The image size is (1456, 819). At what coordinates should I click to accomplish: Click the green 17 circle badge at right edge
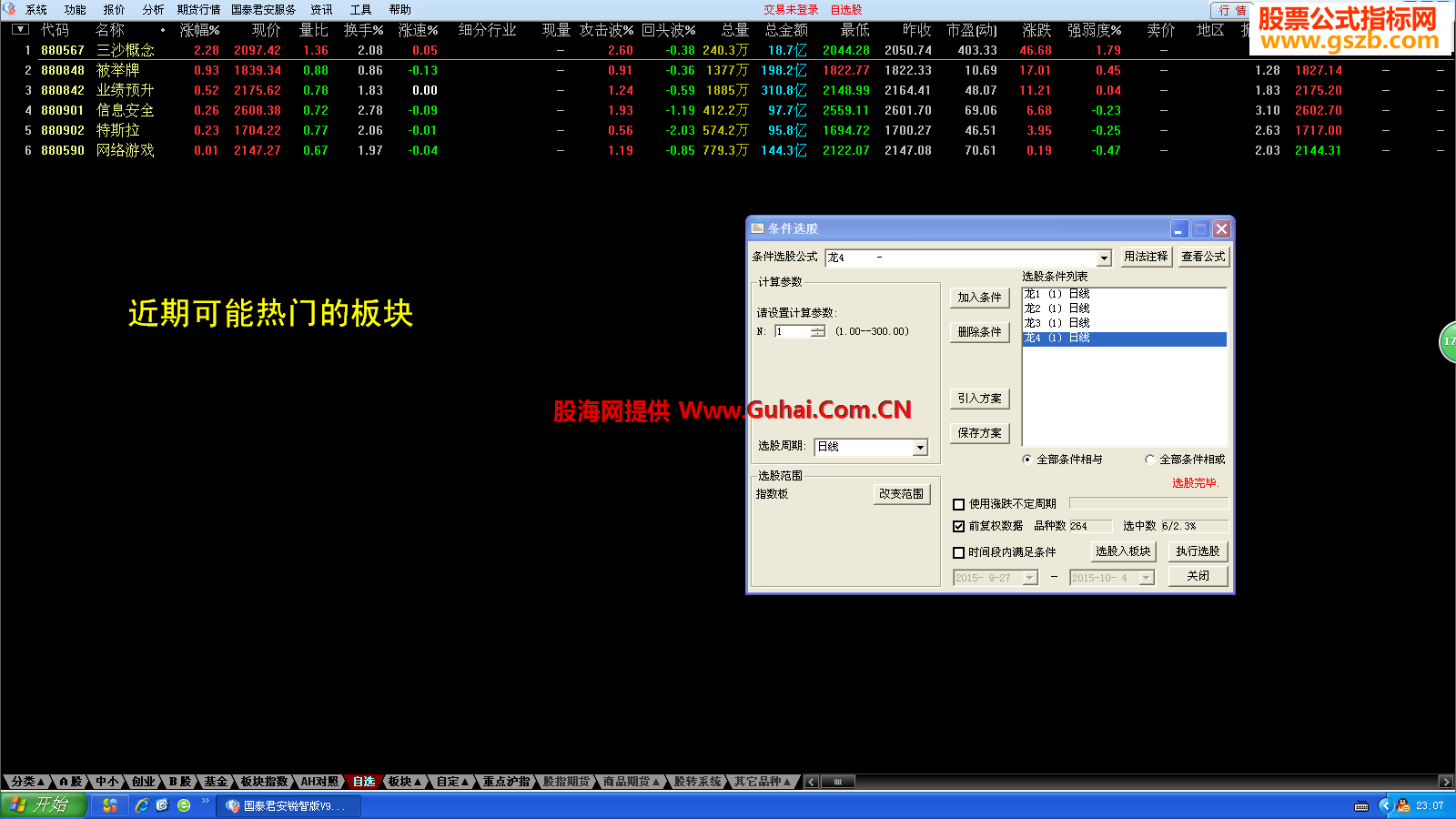click(1448, 341)
